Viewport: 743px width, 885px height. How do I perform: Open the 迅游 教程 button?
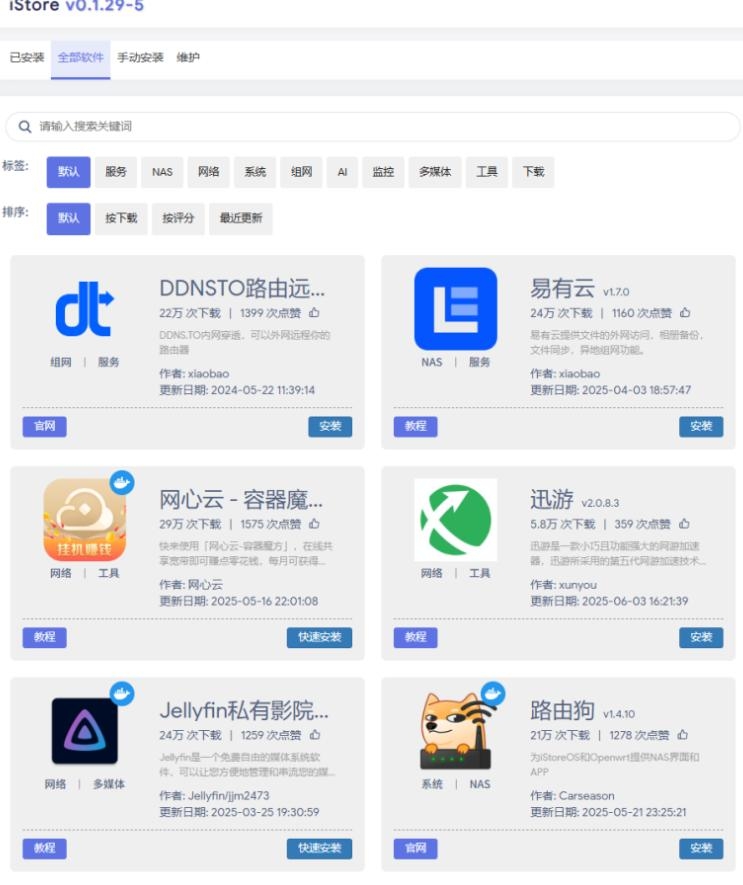(x=416, y=637)
